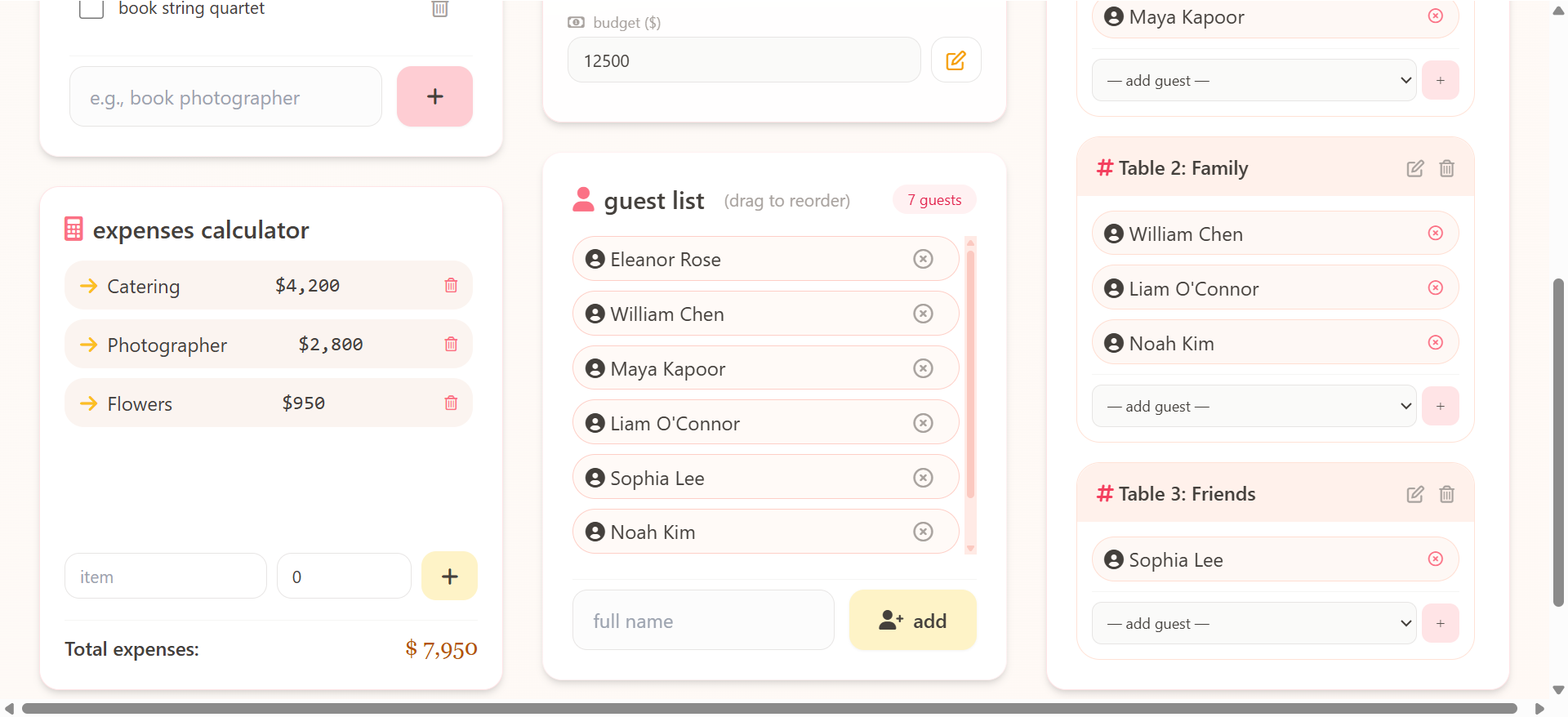Viewport: 1568px width, 717px height.
Task: Delete Table 3: Friends with the trash icon
Action: click(1446, 494)
